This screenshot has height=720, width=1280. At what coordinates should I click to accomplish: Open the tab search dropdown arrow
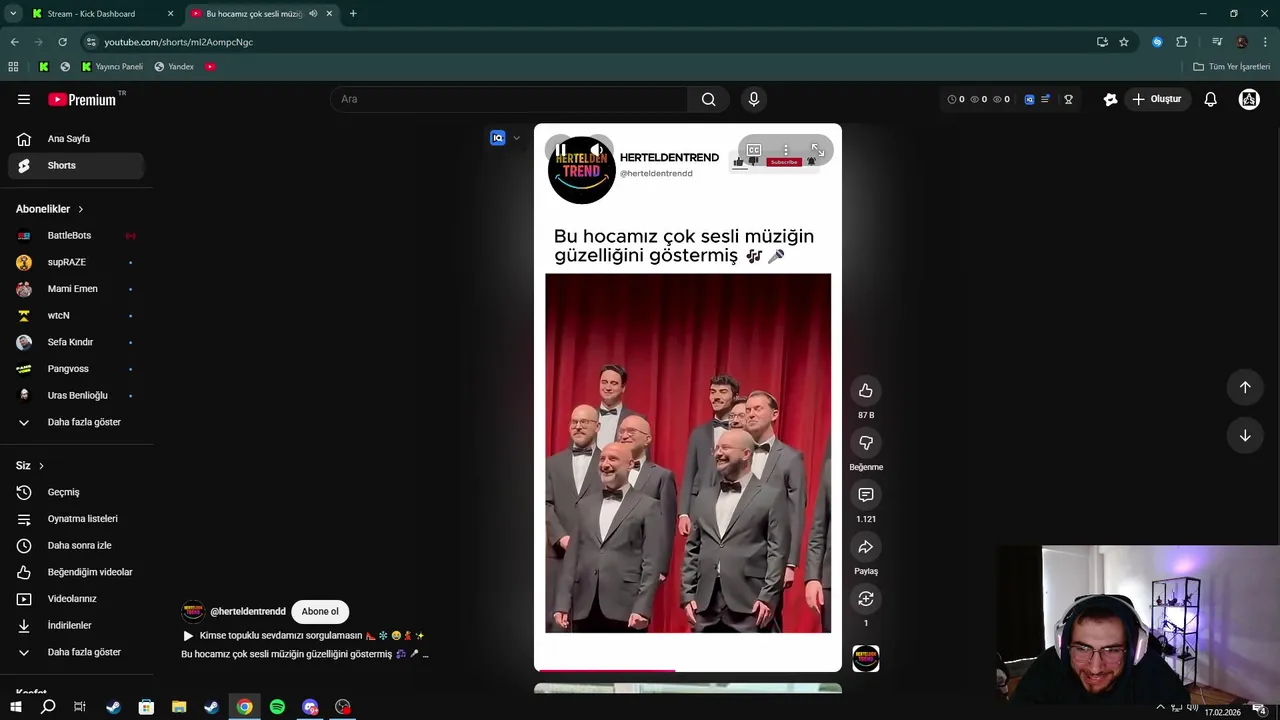pyautogui.click(x=12, y=14)
